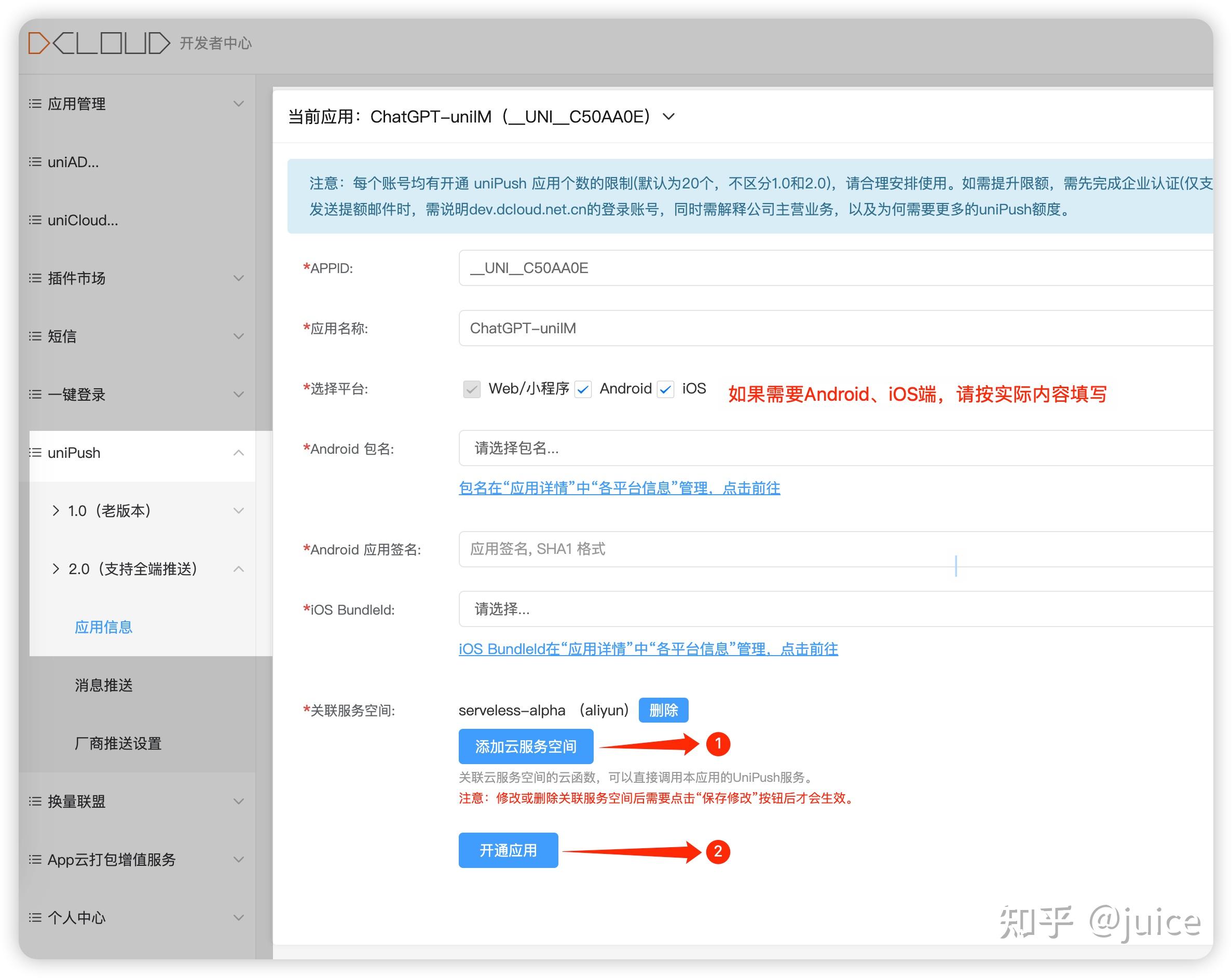This screenshot has height=978, width=1232.
Task: Follow the 包名在“应用详情”中 link
Action: tap(620, 488)
